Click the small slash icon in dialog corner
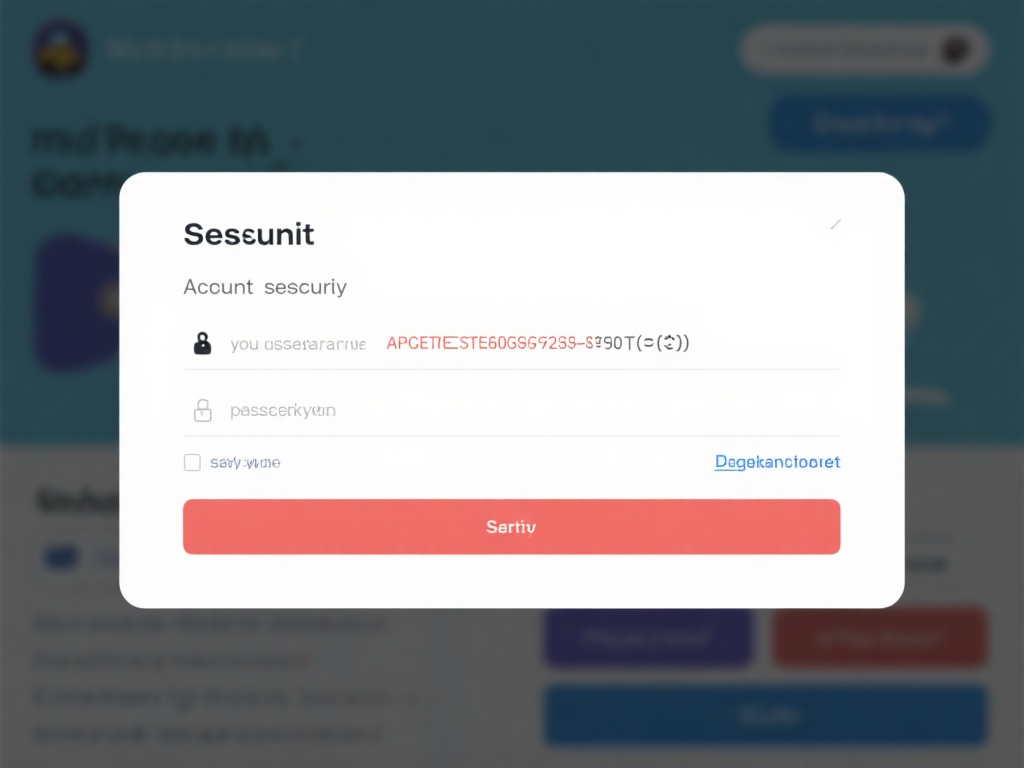Image resolution: width=1024 pixels, height=768 pixels. pyautogui.click(x=835, y=225)
